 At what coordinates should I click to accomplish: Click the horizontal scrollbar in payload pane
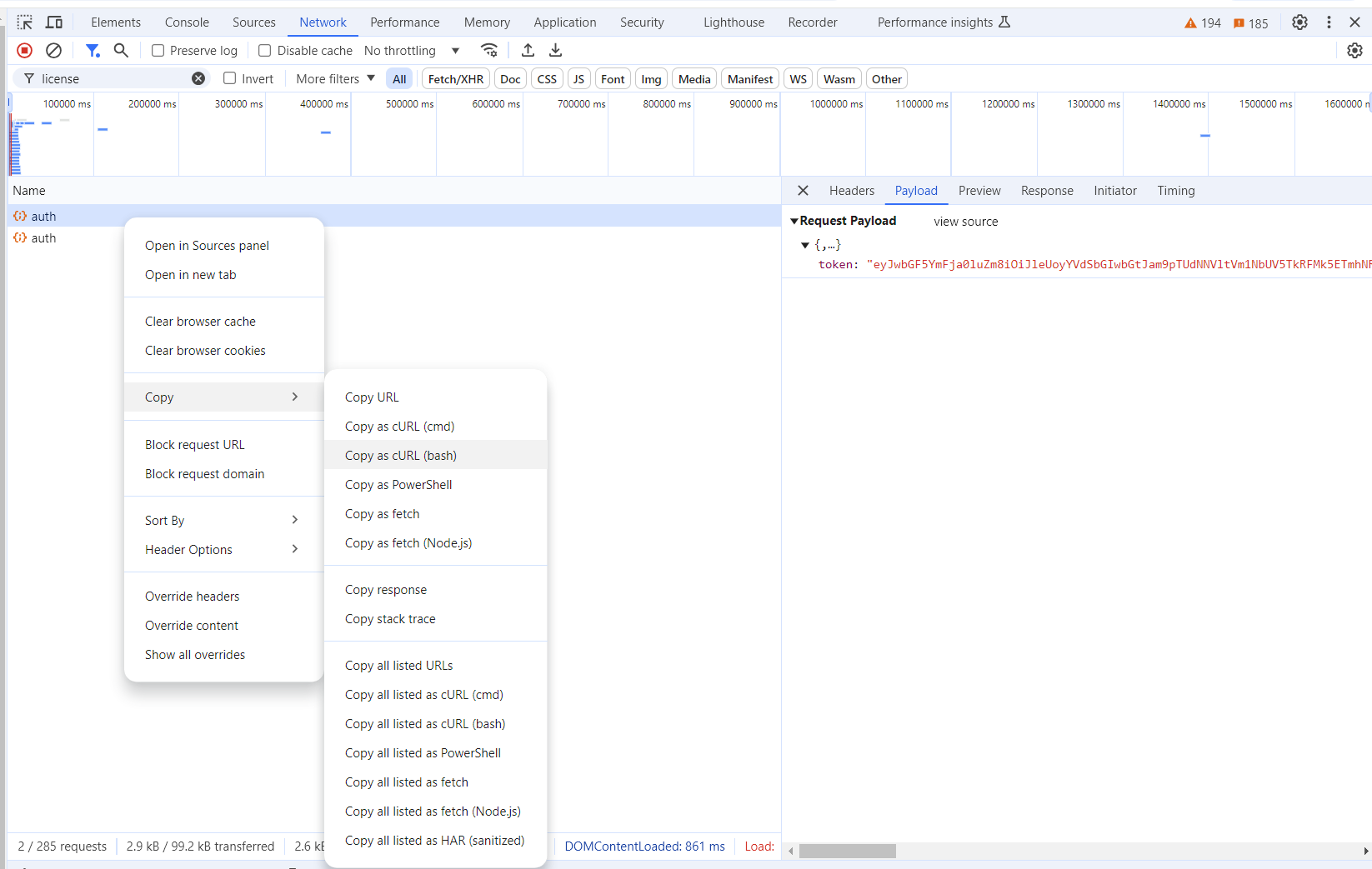847,851
